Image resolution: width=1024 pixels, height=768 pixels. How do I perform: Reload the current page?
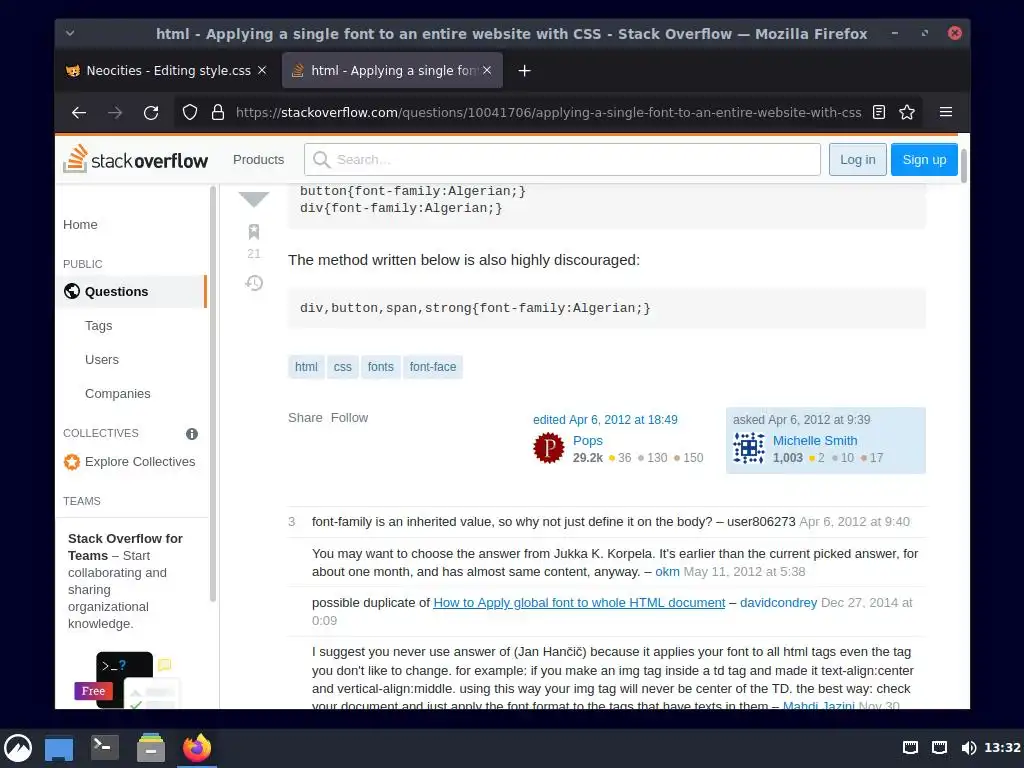click(x=151, y=112)
